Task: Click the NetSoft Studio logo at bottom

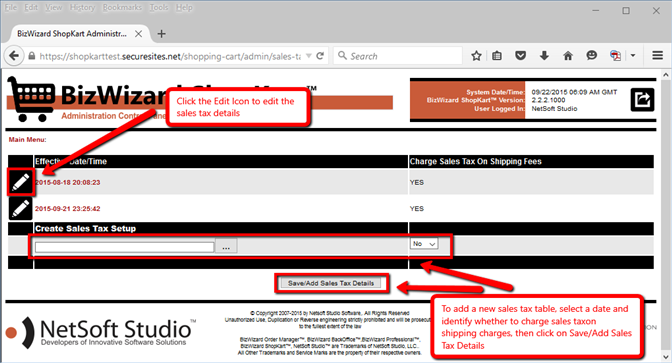Action: (101, 332)
